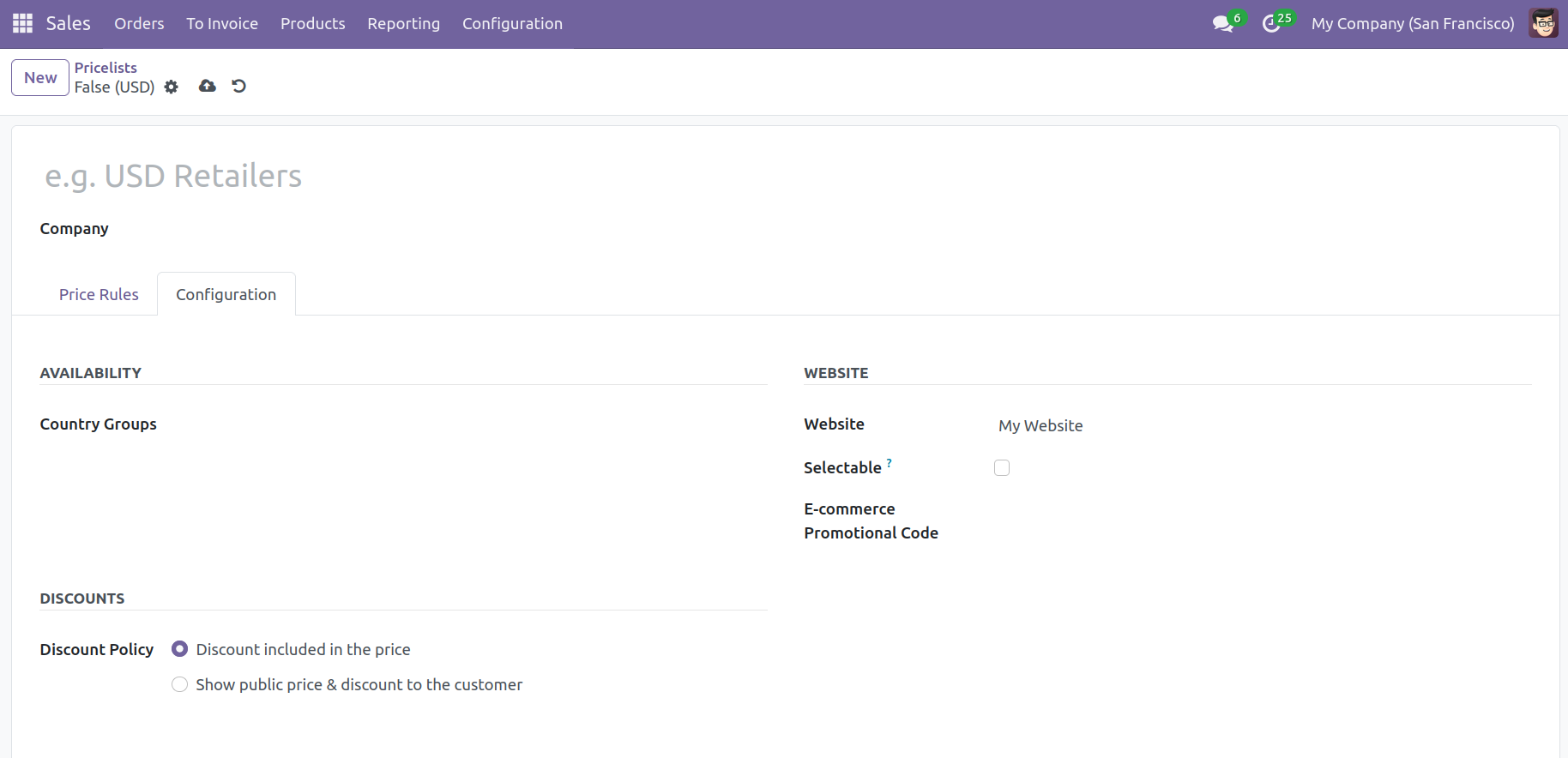Click the New button

(x=40, y=77)
